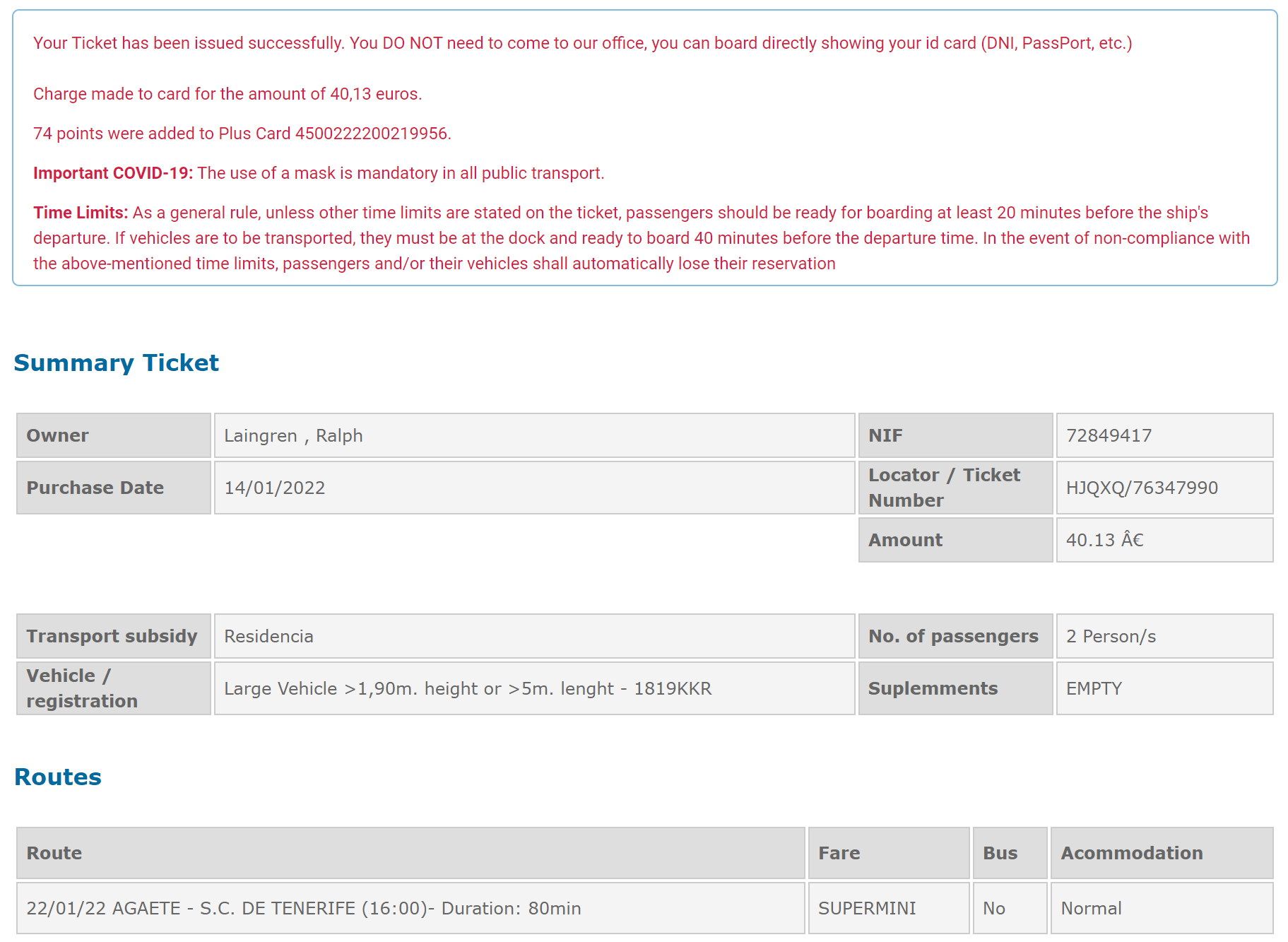Image resolution: width=1288 pixels, height=942 pixels.
Task: Click the Important COVID-19 notice text
Action: (319, 173)
